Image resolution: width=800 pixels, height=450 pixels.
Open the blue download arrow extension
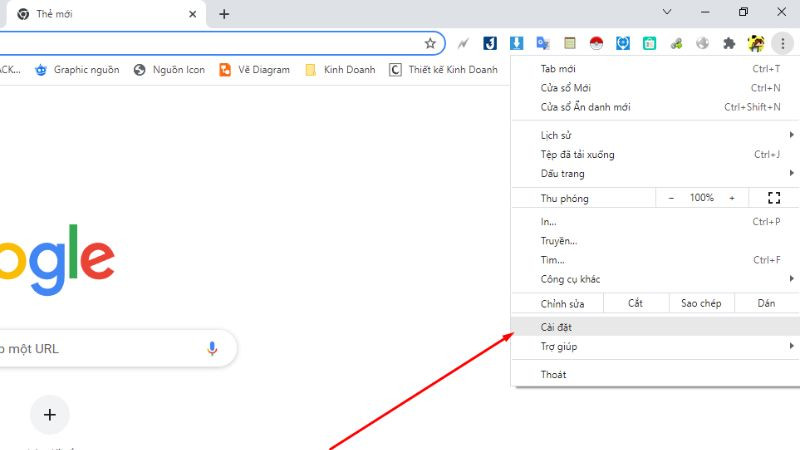tap(516, 43)
